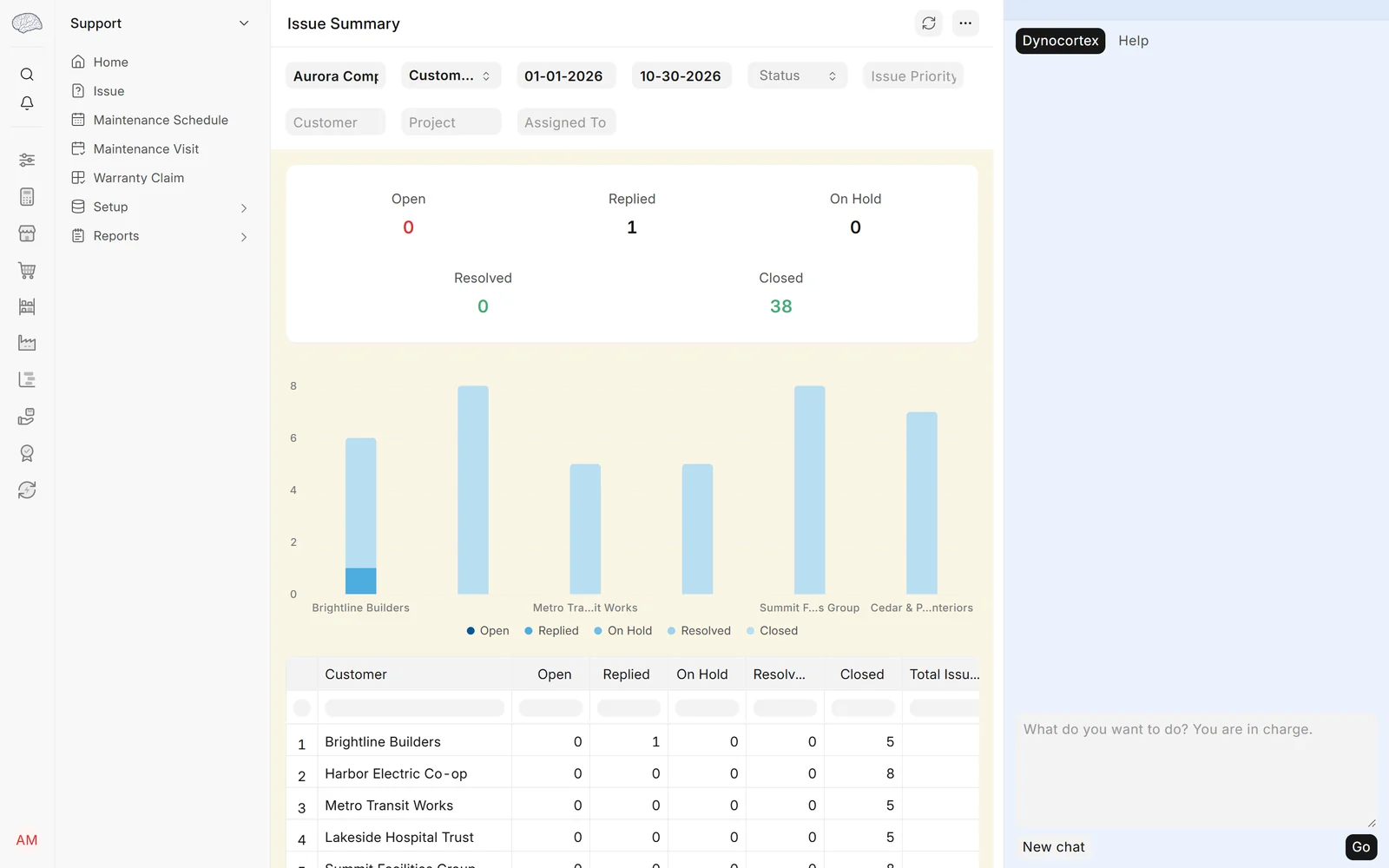Viewport: 1389px width, 868px height.
Task: Select the Dynocortex tab
Action: coord(1060,41)
